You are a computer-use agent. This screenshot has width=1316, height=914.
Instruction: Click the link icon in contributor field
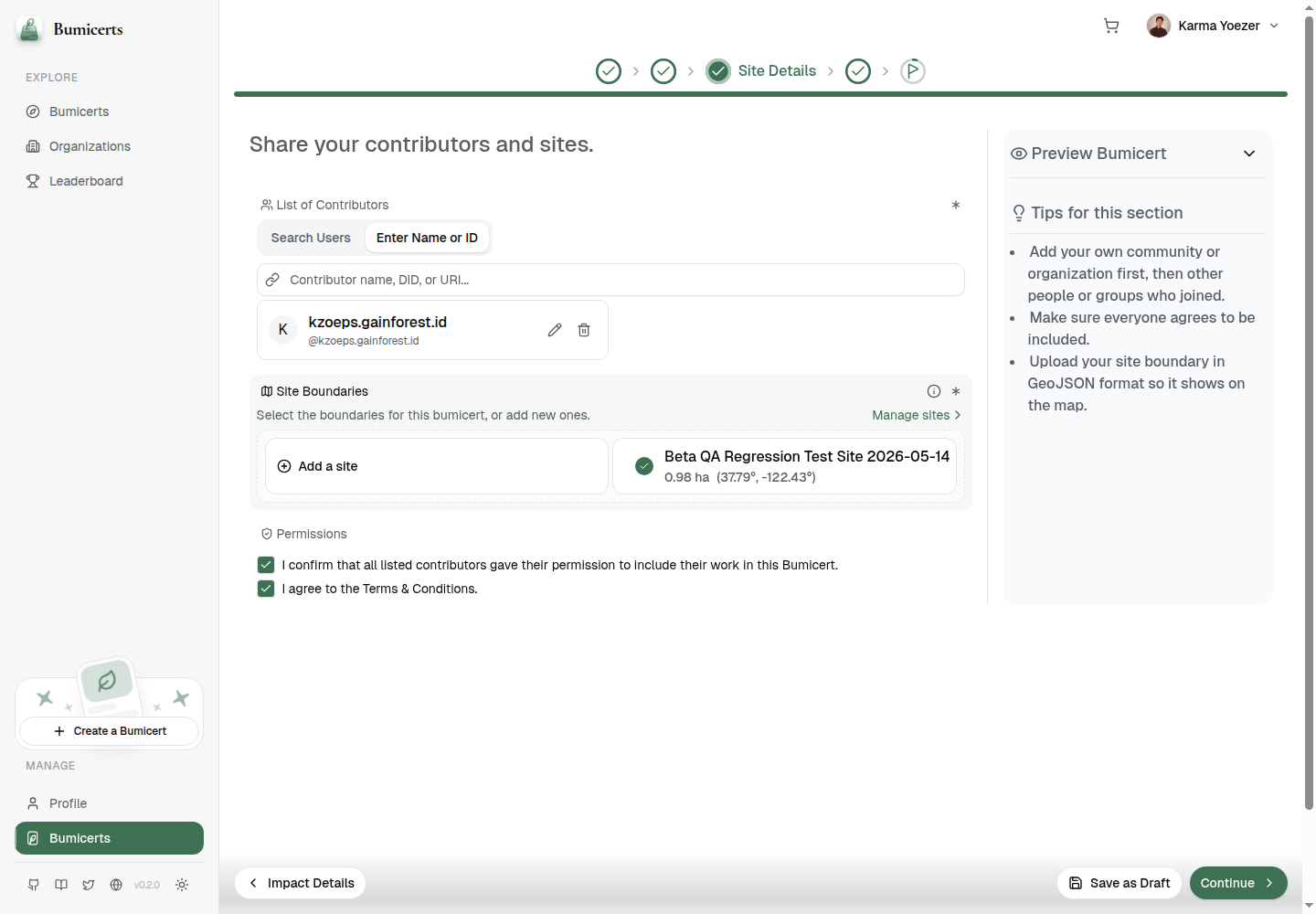point(272,280)
